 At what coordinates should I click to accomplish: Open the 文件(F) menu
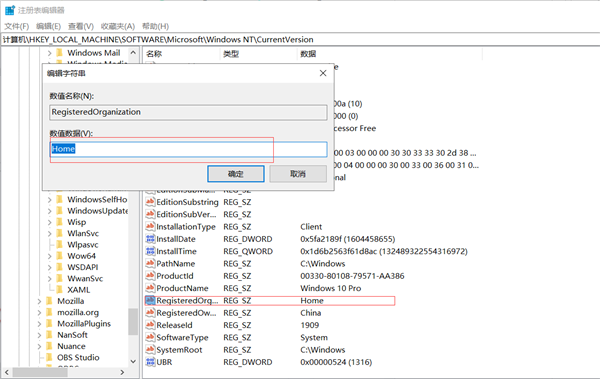coord(16,26)
